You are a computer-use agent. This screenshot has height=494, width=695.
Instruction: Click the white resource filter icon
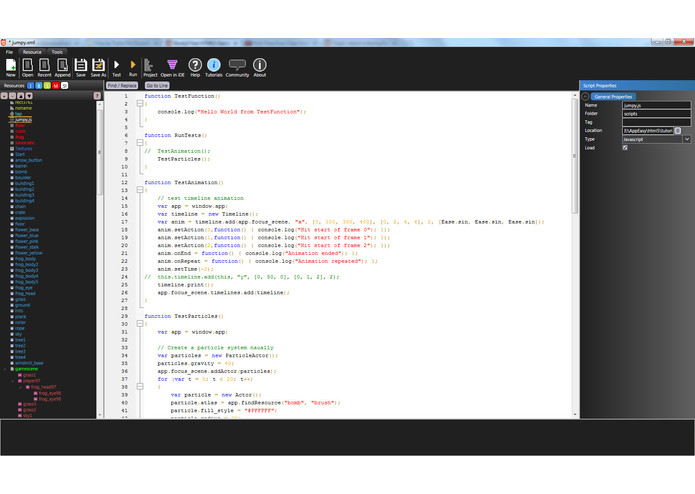point(65,86)
